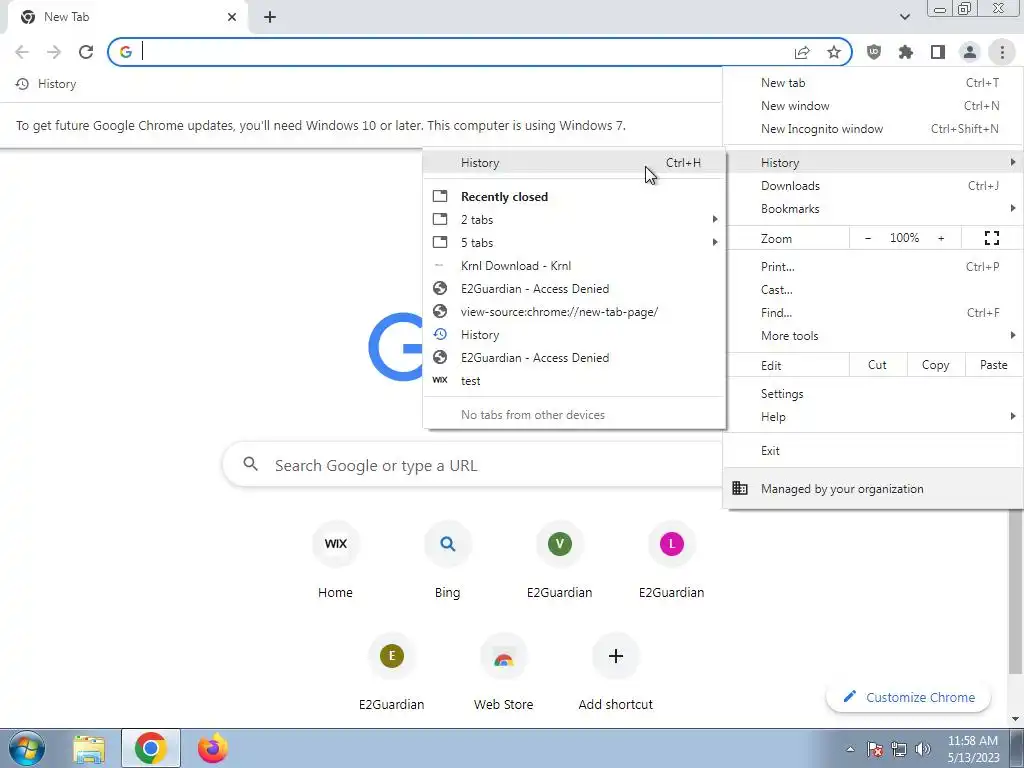Click the network tray icon

(899, 749)
